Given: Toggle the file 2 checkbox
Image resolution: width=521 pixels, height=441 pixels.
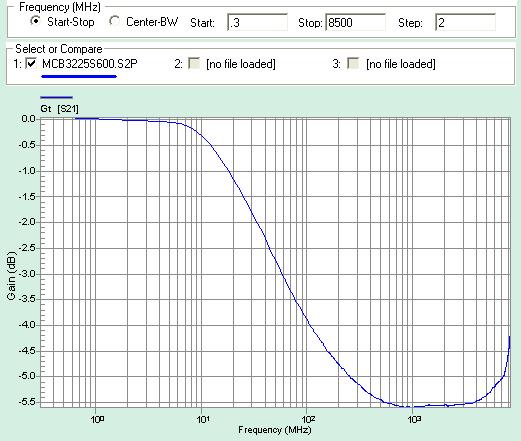Looking at the screenshot, I should [194, 63].
